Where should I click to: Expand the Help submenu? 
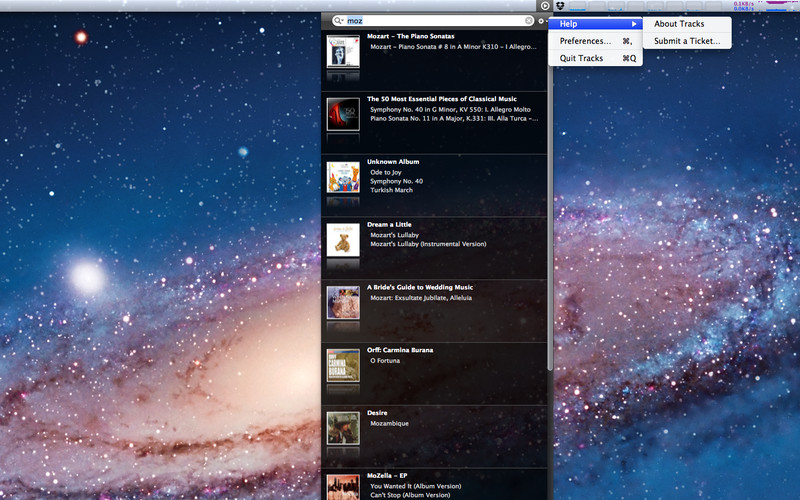[x=596, y=24]
